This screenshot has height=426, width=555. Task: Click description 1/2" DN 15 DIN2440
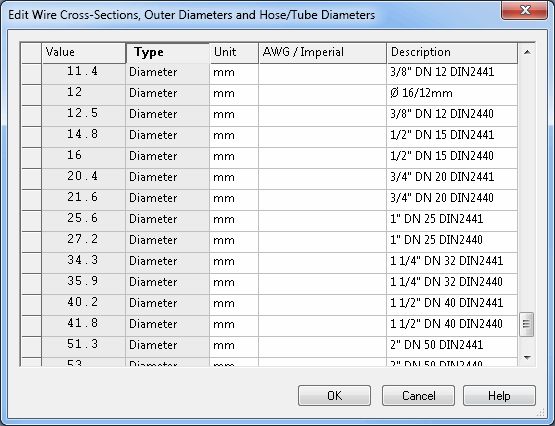coord(452,157)
